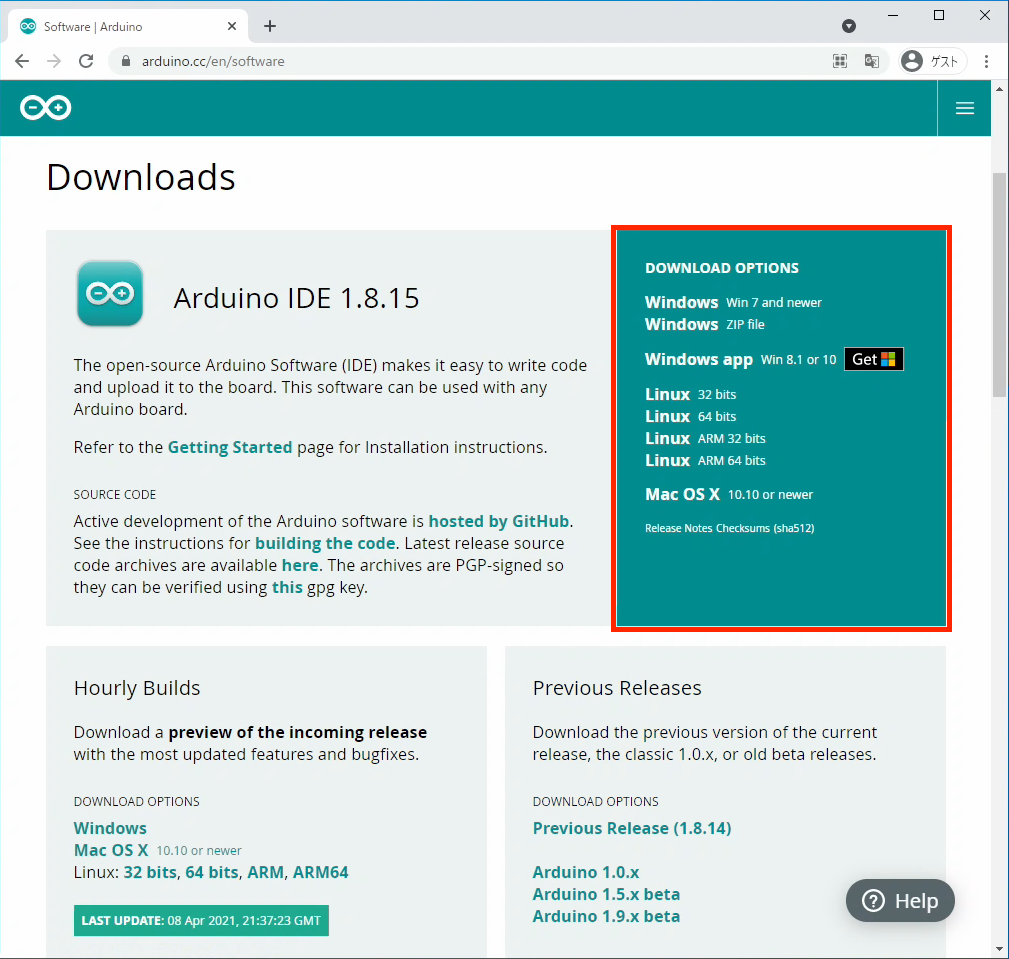Download the hourly build for Windows
Viewport: 1009px width, 959px height.
(110, 828)
